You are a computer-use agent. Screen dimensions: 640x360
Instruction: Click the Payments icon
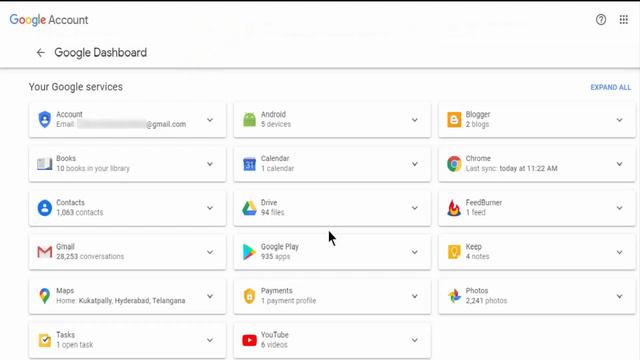point(249,296)
